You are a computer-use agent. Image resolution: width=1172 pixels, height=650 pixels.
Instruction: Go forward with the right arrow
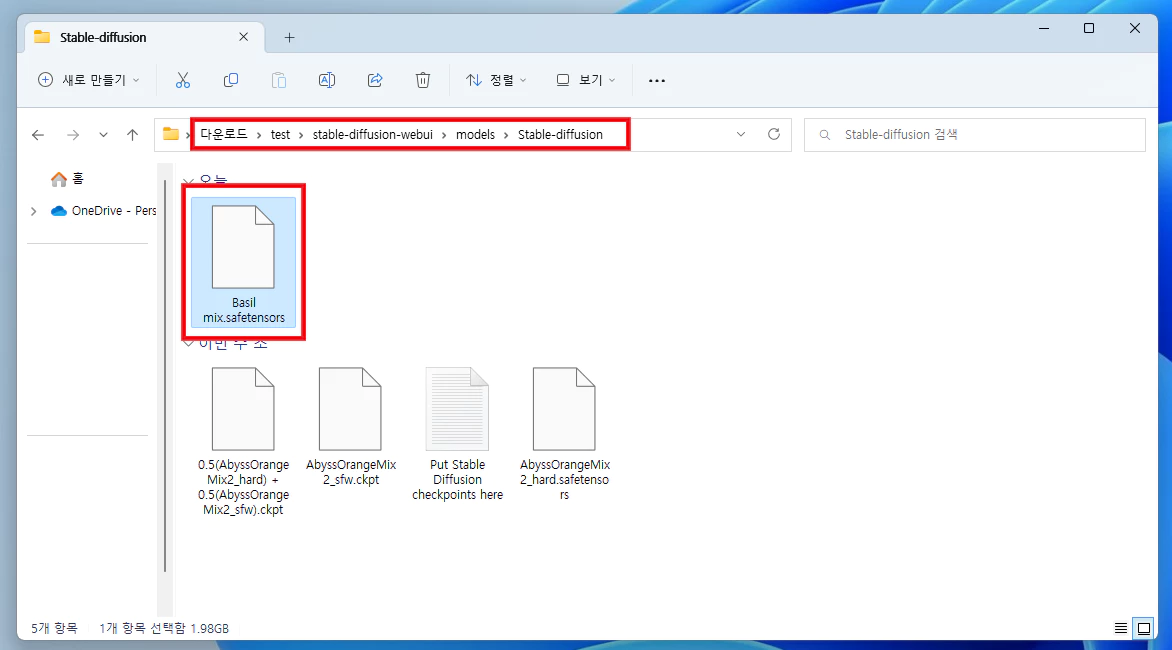(73, 134)
